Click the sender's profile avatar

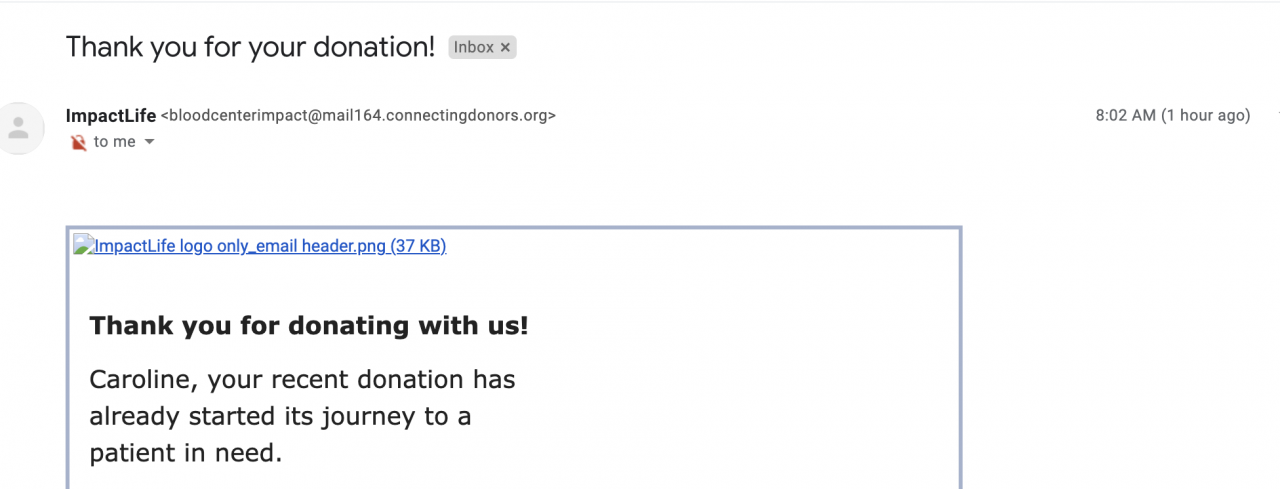pyautogui.click(x=19, y=128)
